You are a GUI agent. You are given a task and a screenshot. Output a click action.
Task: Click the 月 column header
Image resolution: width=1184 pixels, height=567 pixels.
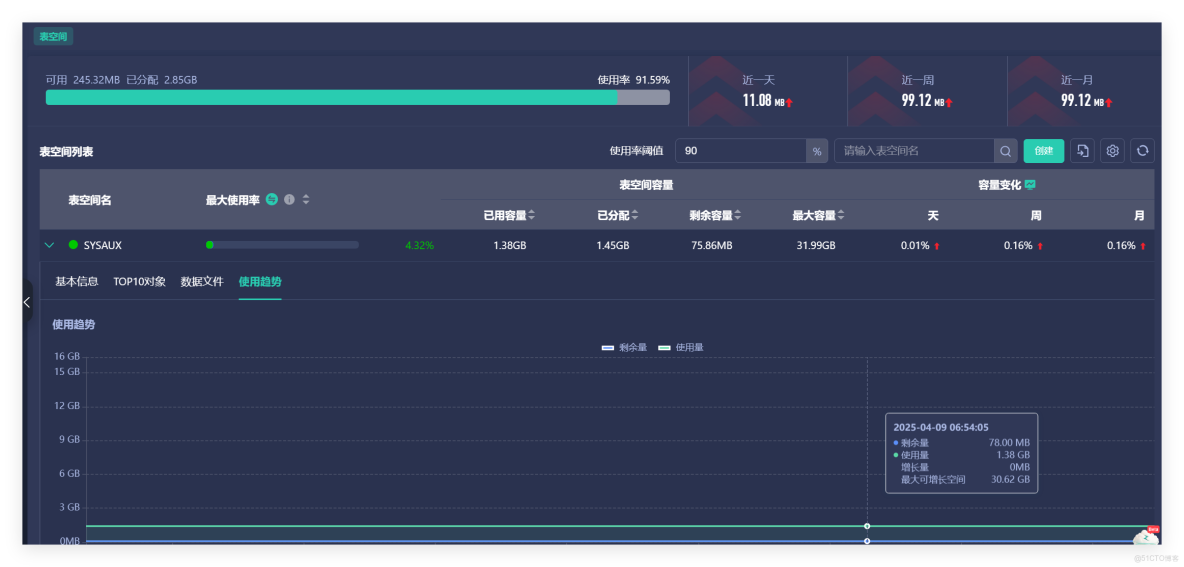(x=1139, y=215)
